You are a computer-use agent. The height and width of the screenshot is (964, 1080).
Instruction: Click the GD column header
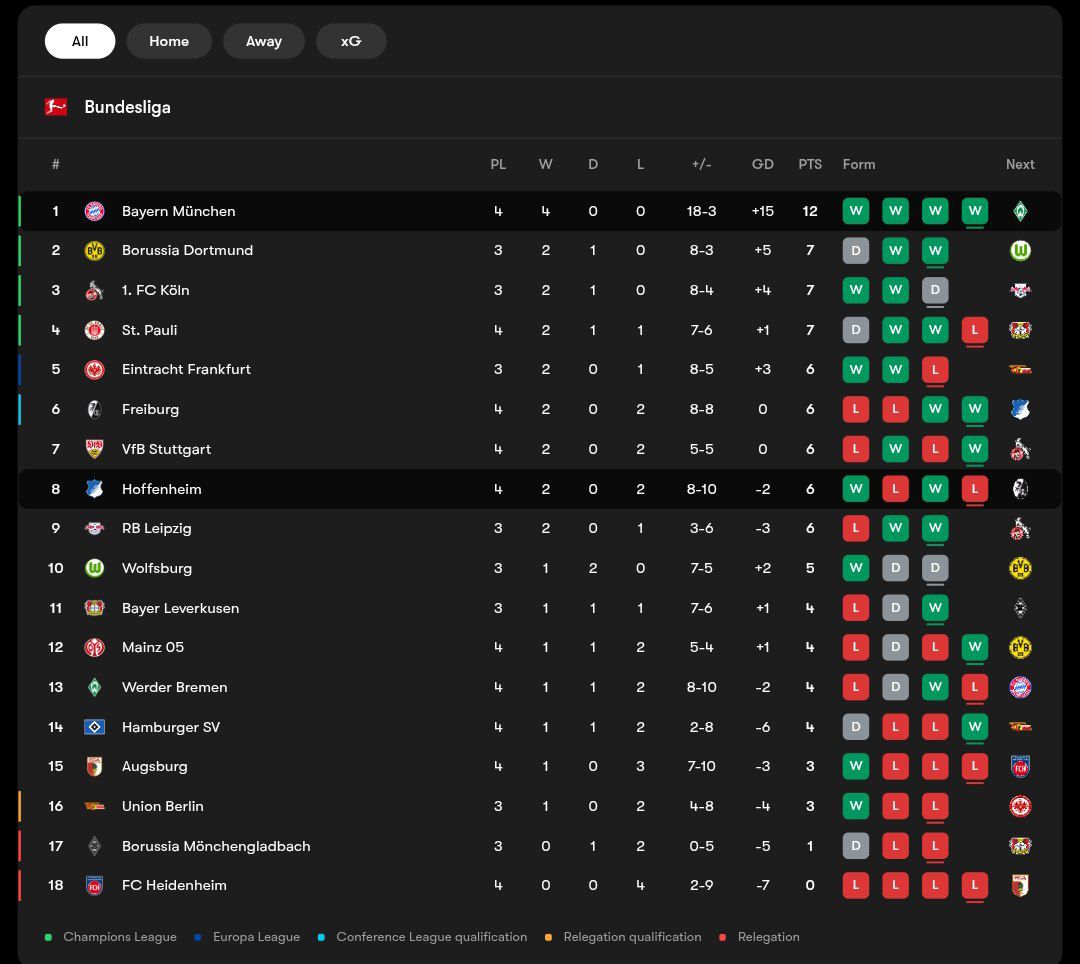(x=763, y=164)
